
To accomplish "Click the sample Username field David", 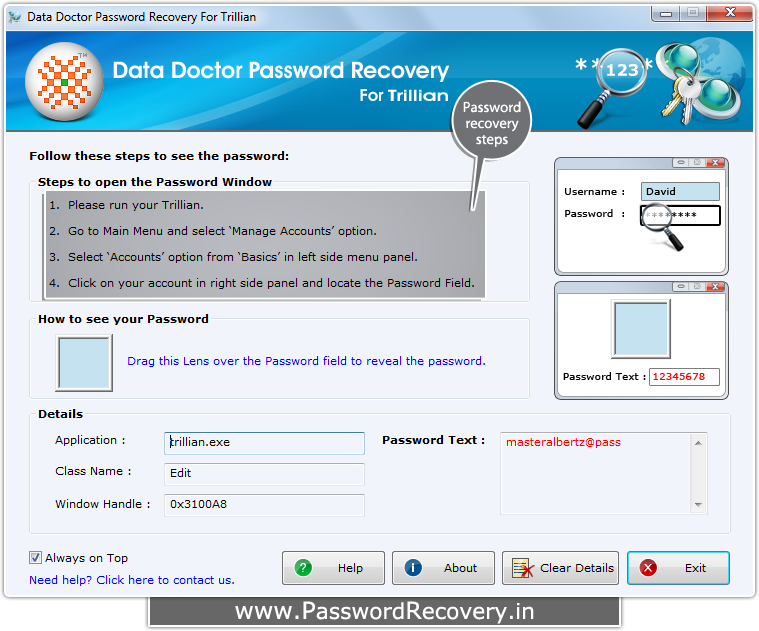I will click(x=680, y=192).
